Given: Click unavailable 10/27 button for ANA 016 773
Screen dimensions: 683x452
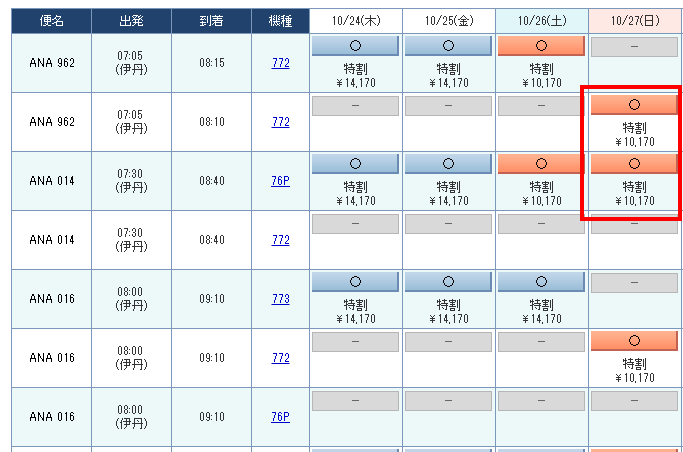Looking at the screenshot, I should (x=634, y=283).
